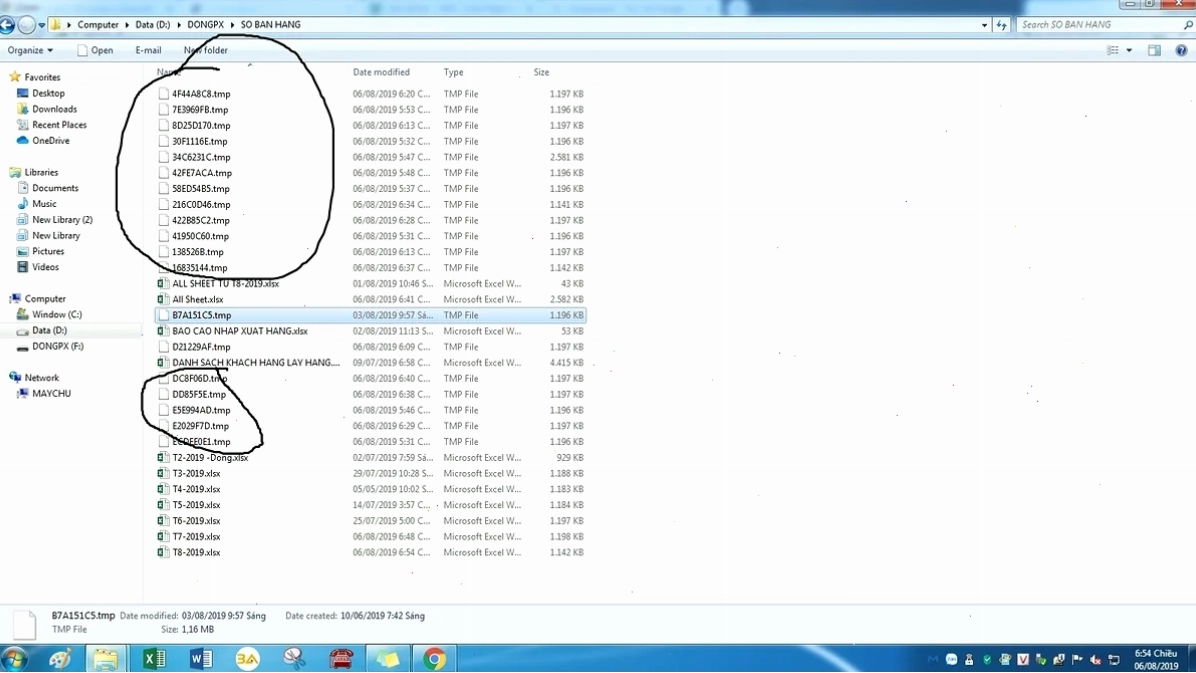This screenshot has width=1196, height=673.
Task: Click E-mail in the toolbar
Action: coord(148,50)
